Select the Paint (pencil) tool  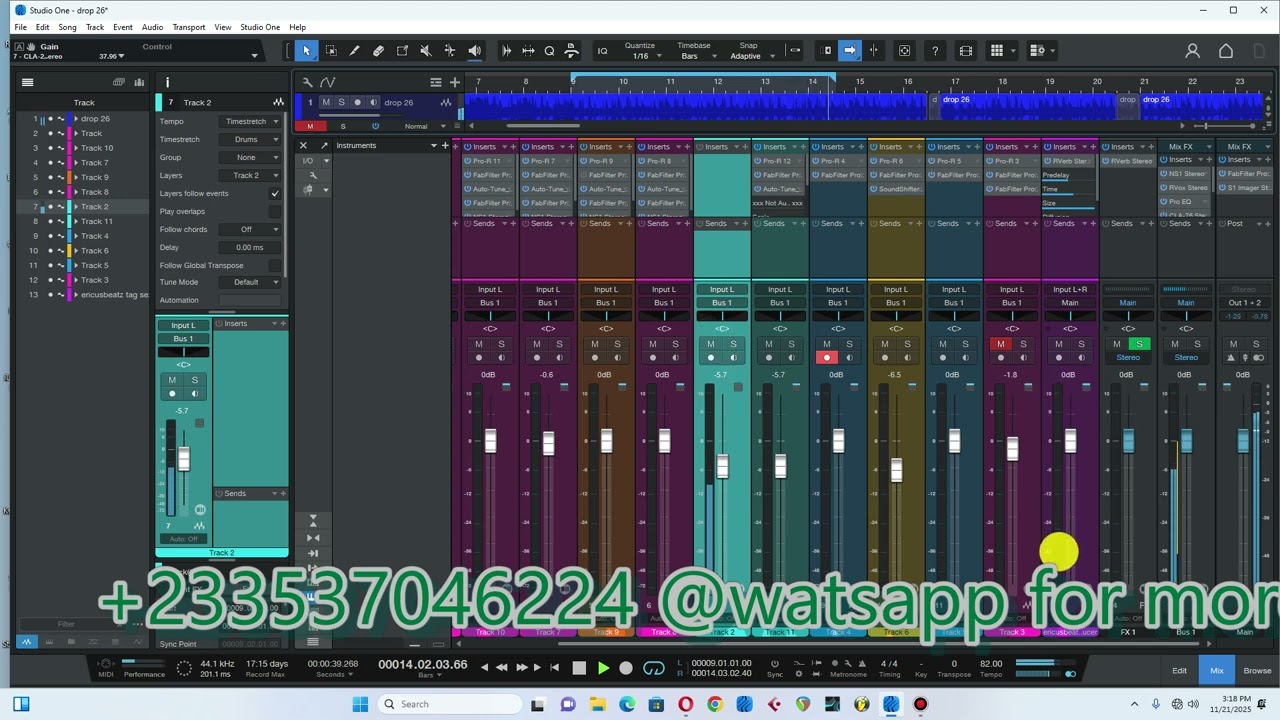pos(354,51)
